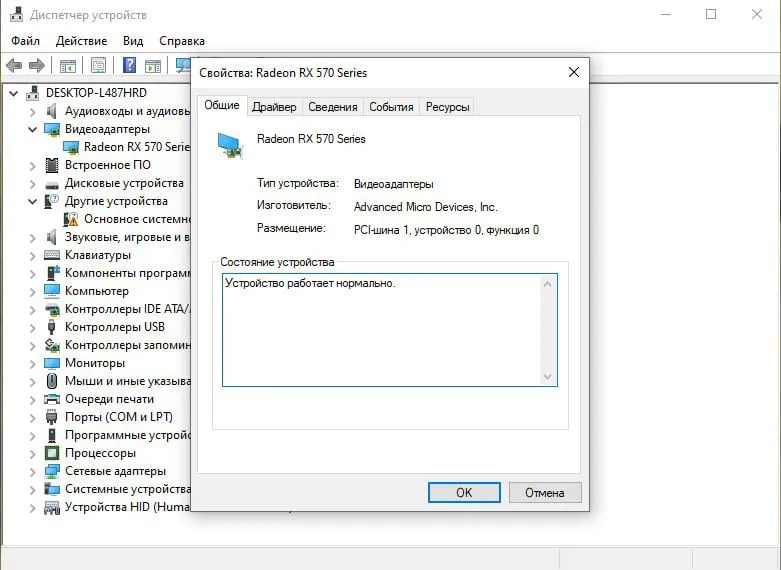The image size is (781, 570).
Task: Click the device status scrollbar up arrow
Action: coord(547,284)
